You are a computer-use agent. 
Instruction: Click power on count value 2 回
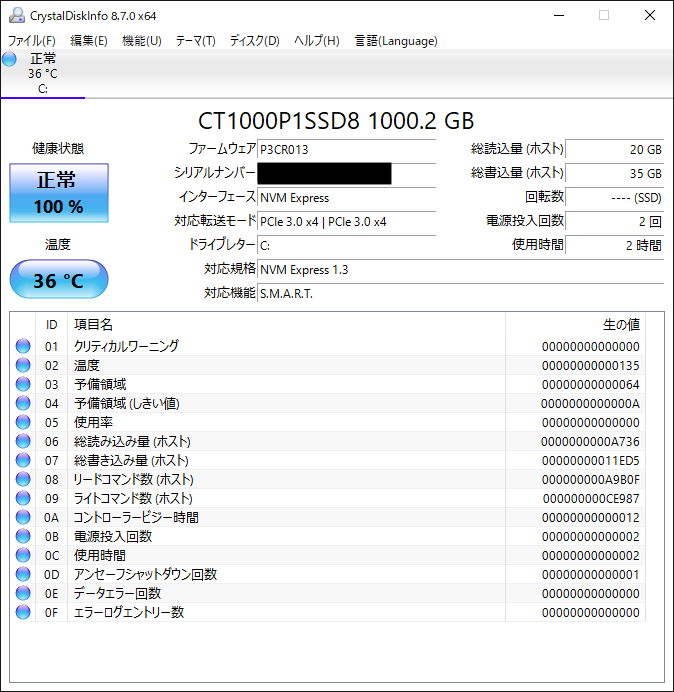[614, 221]
